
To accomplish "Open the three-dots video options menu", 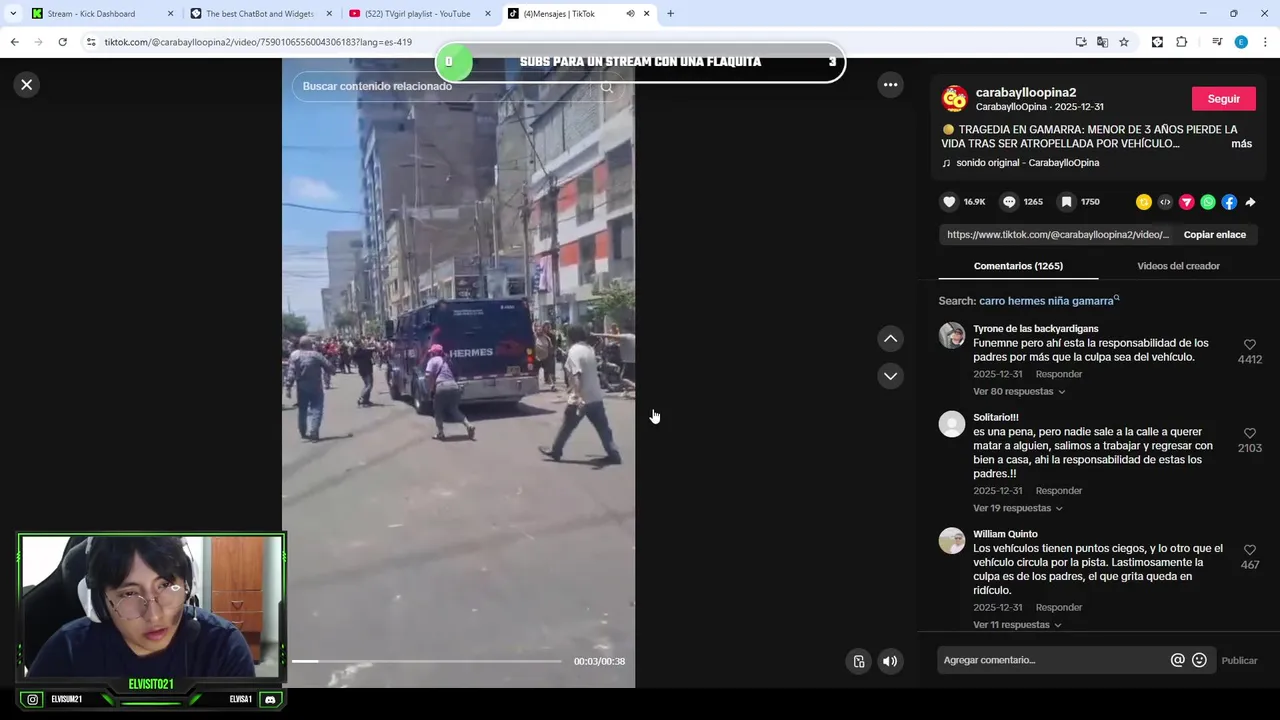I will [890, 85].
